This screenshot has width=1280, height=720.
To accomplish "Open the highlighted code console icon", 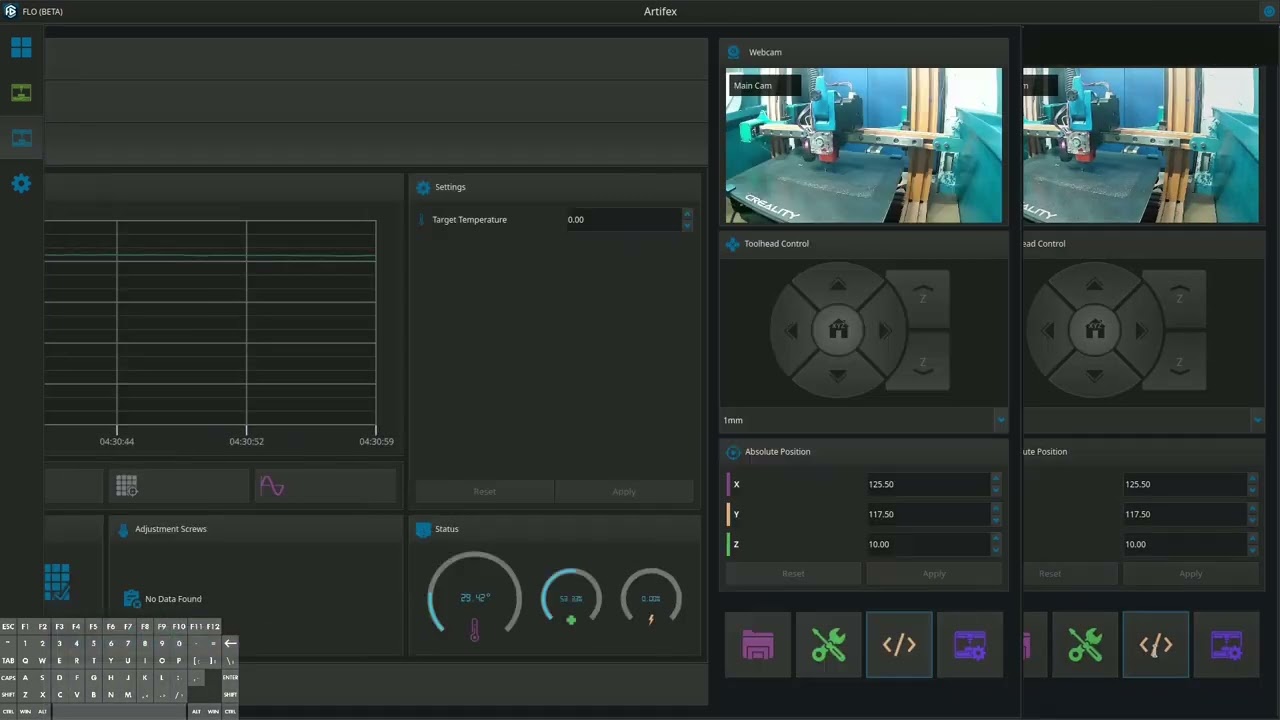I will 899,645.
